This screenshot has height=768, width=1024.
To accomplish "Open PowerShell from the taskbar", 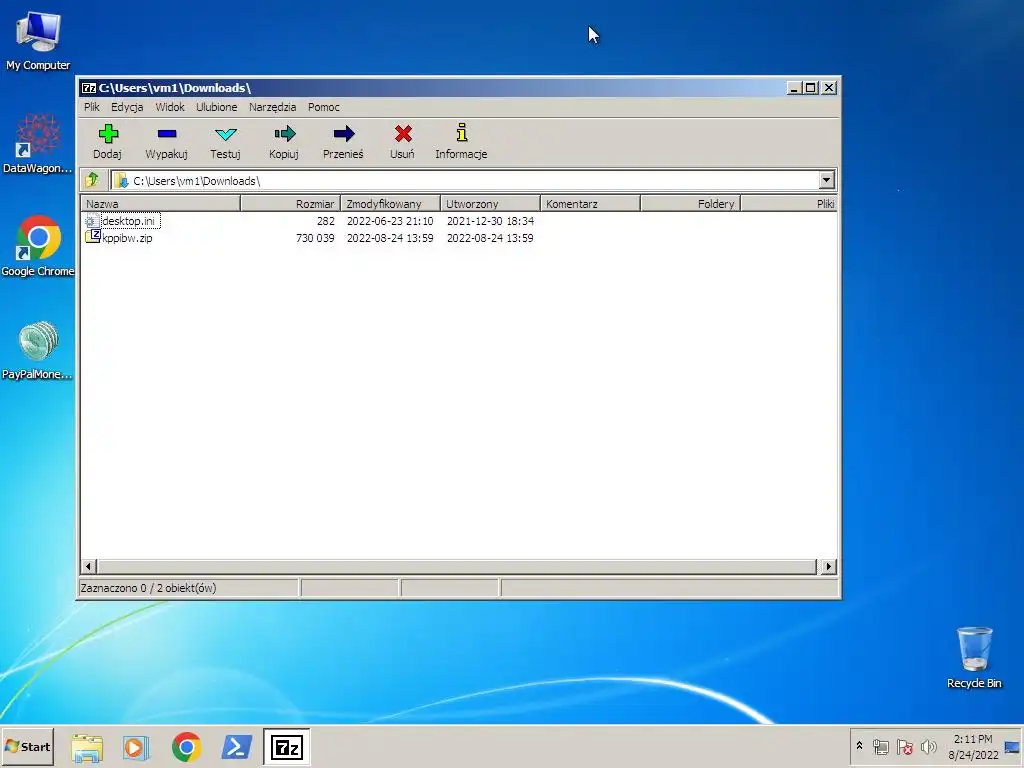I will coord(236,747).
